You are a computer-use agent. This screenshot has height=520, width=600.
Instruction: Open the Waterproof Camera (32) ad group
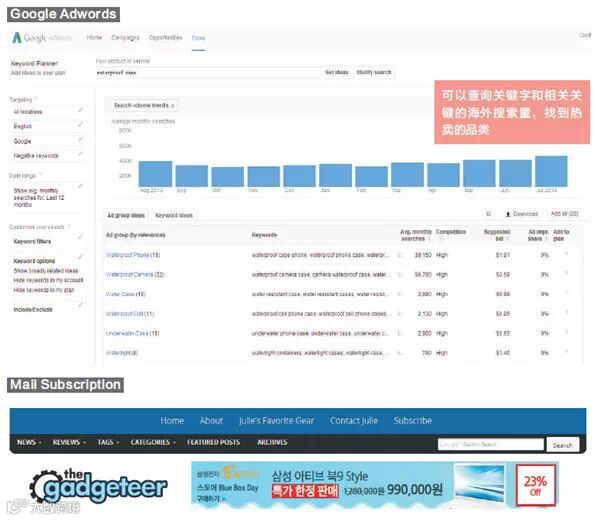tap(135, 274)
